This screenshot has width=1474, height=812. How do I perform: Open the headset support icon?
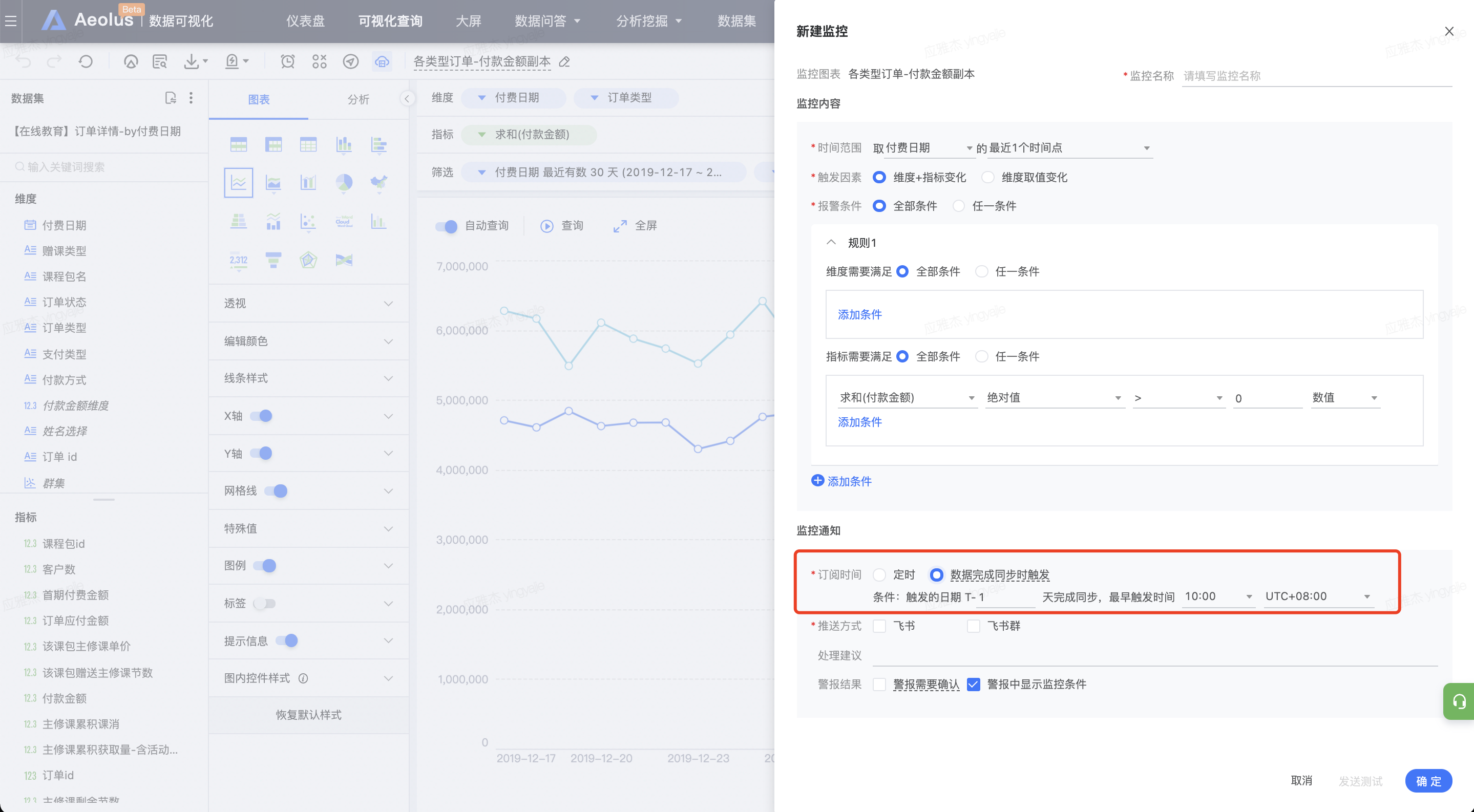point(1459,701)
